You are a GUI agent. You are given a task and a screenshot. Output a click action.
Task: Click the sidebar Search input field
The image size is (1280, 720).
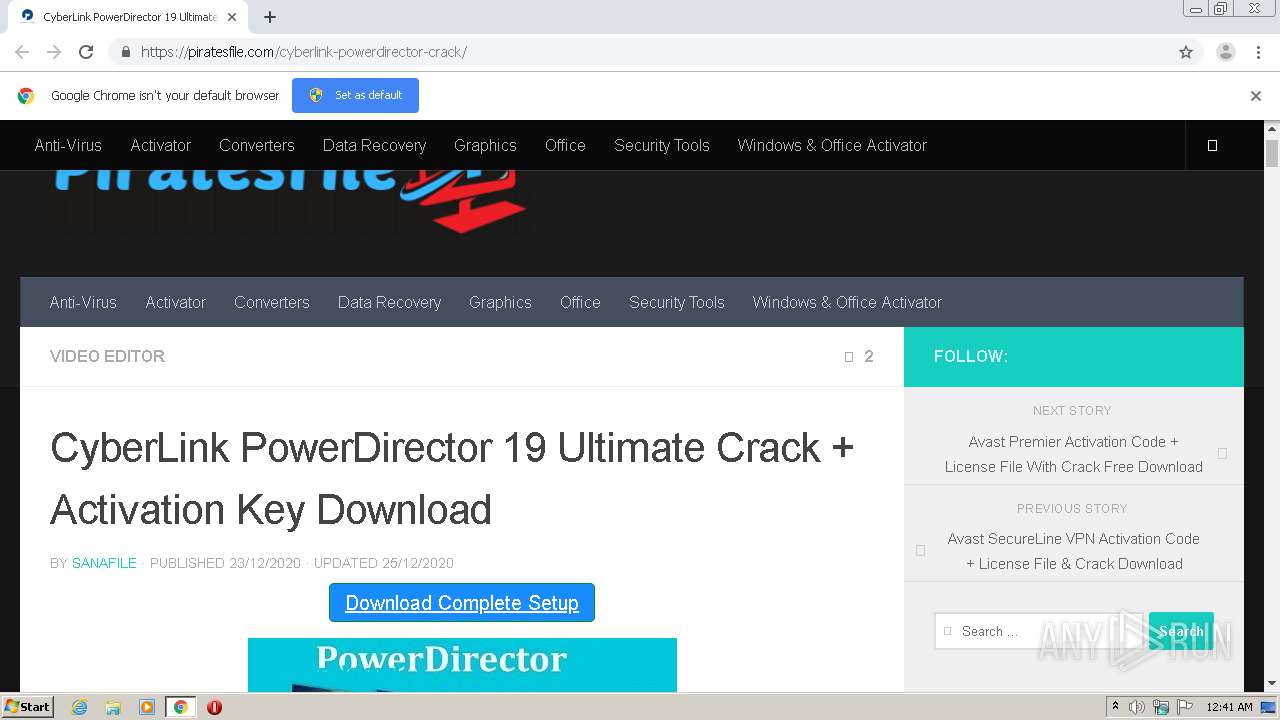click(1040, 631)
